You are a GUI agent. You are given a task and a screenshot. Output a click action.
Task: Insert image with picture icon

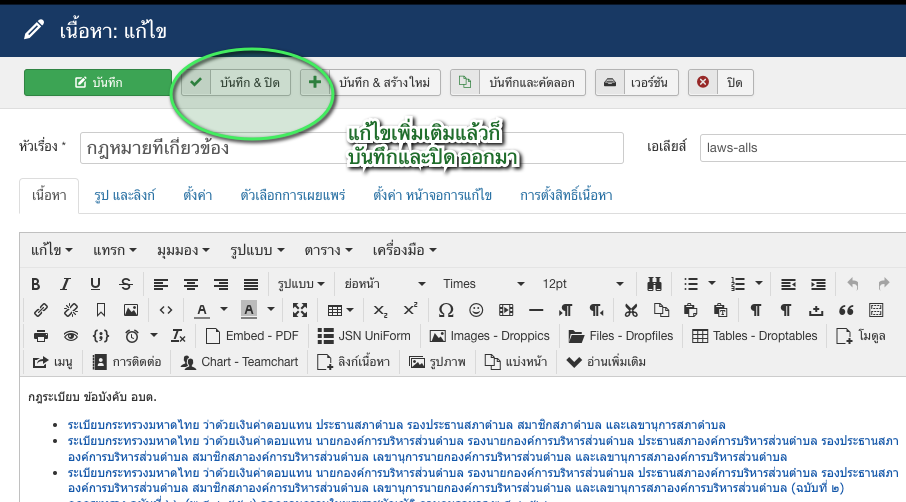[x=131, y=310]
